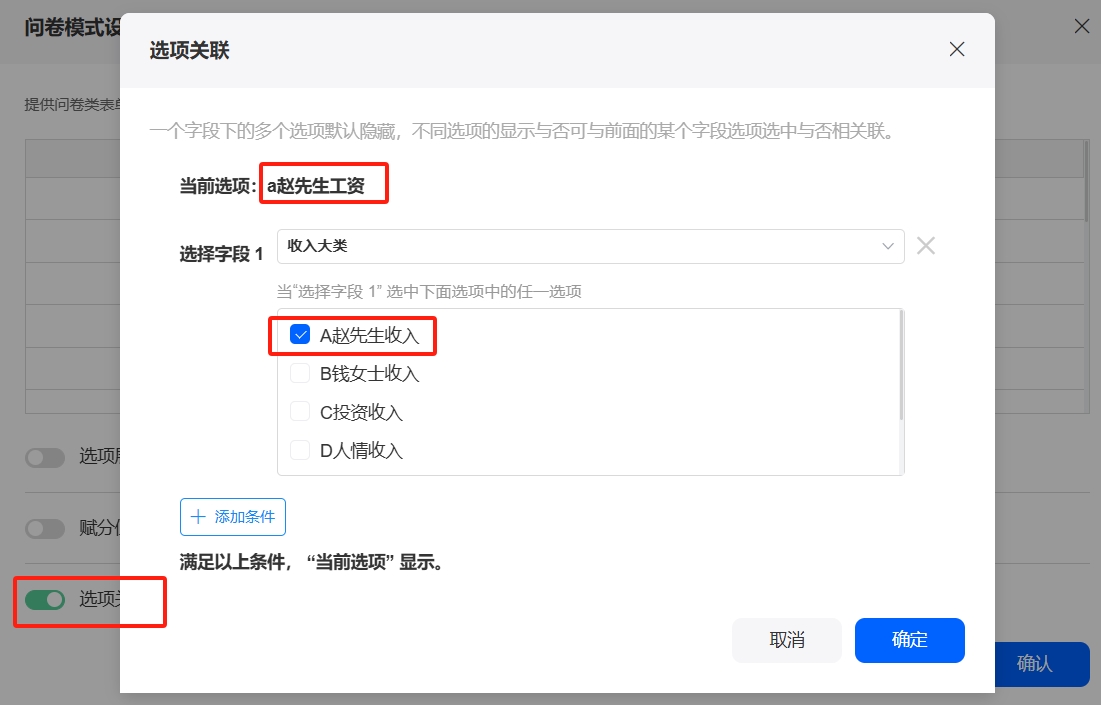Viewport: 1101px width, 705px height.
Task: Remove 选择字段 1 condition with X icon
Action: (926, 246)
